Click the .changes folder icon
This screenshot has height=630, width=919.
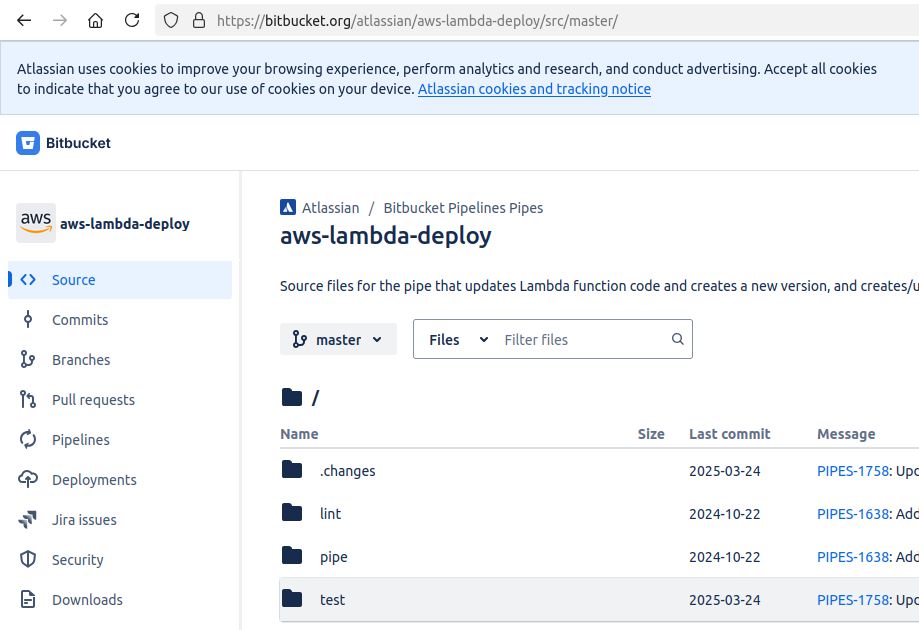click(x=292, y=469)
